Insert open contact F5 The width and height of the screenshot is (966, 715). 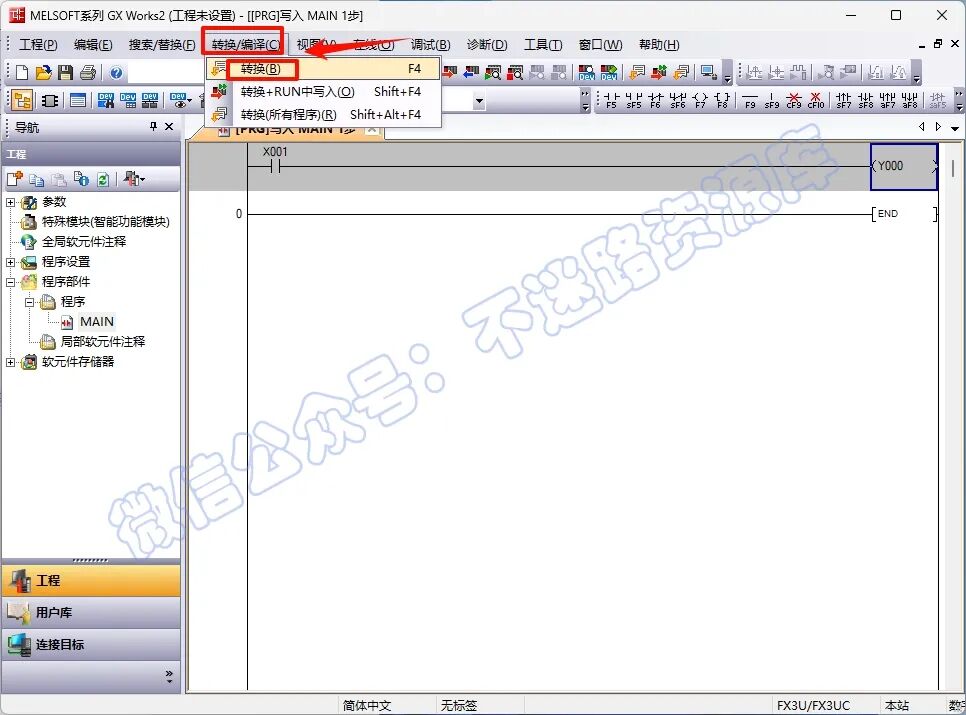click(611, 100)
